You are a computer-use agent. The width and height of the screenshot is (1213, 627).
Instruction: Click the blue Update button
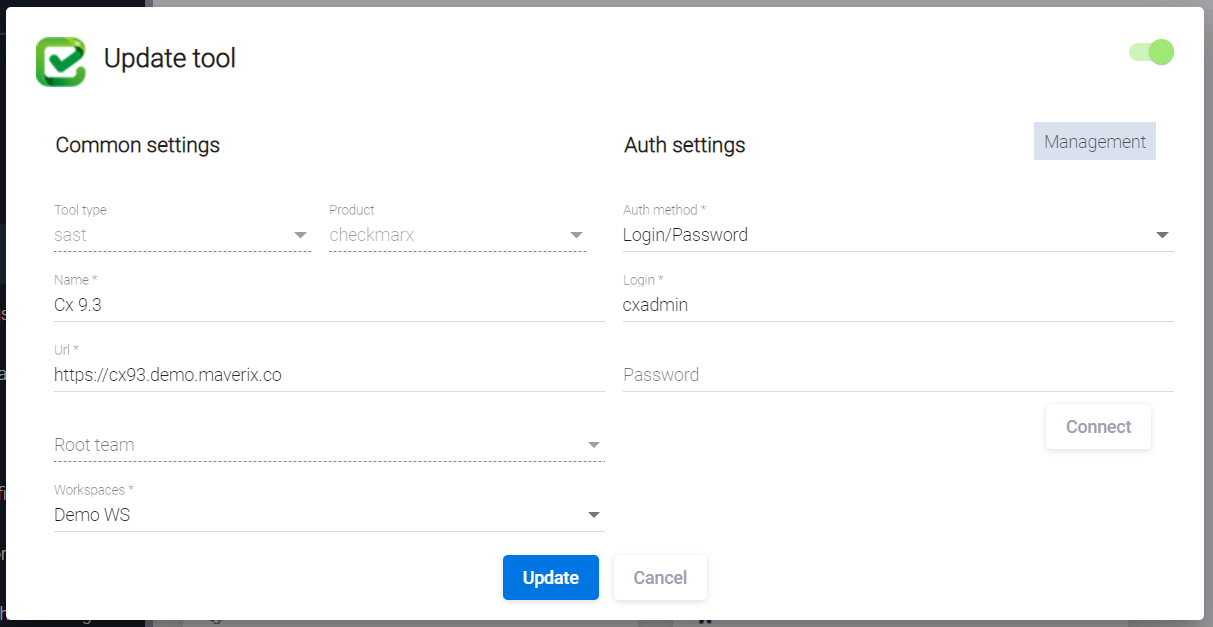point(550,578)
